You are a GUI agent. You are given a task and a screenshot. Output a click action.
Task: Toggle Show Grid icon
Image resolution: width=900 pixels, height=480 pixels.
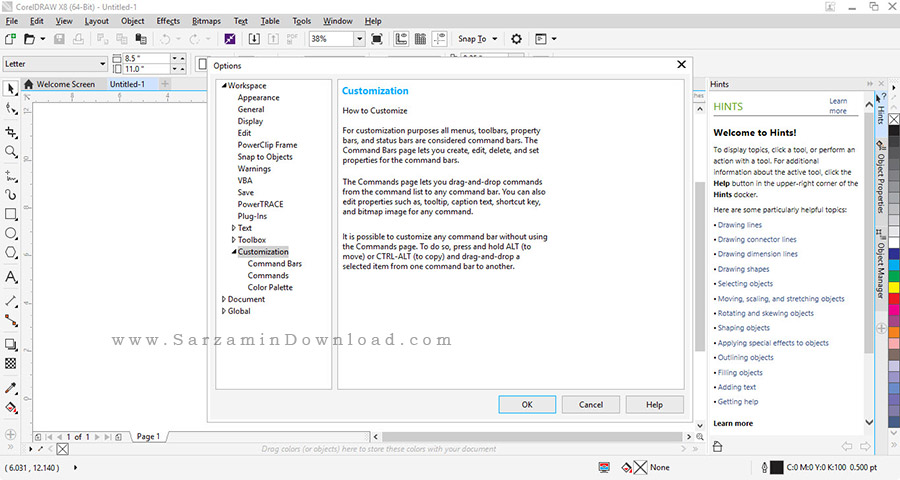pyautogui.click(x=420, y=39)
